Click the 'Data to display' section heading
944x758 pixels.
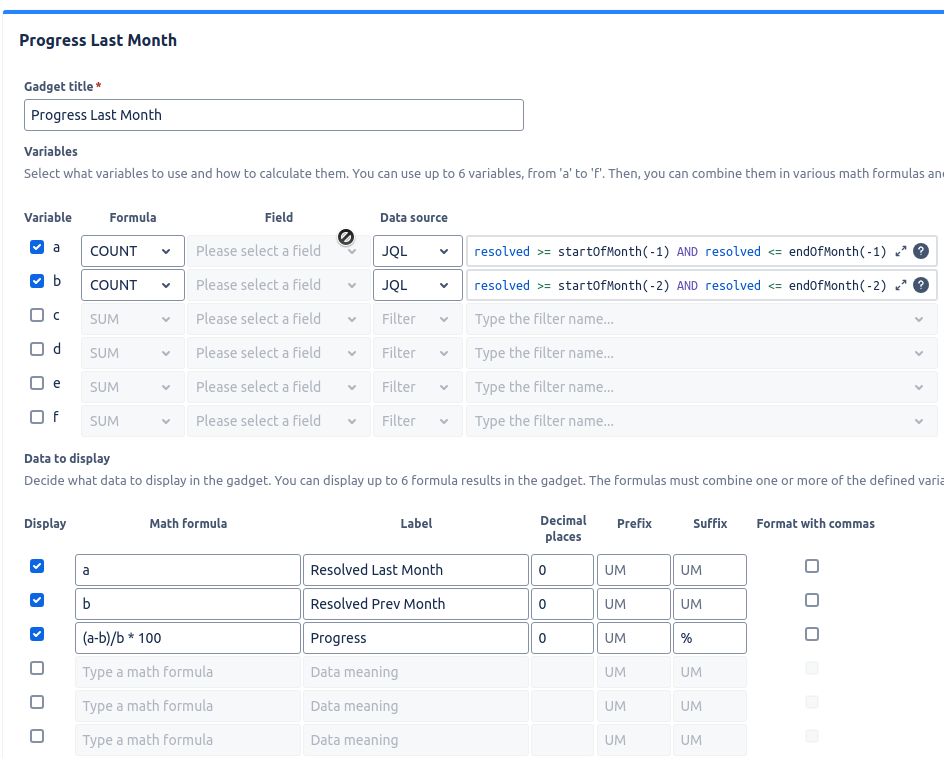67,458
